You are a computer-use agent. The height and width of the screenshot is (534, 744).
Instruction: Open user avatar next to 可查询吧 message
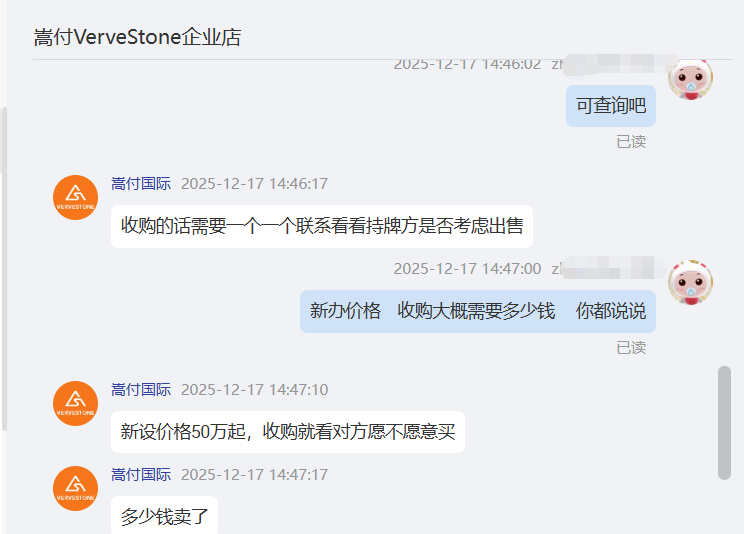(x=690, y=79)
